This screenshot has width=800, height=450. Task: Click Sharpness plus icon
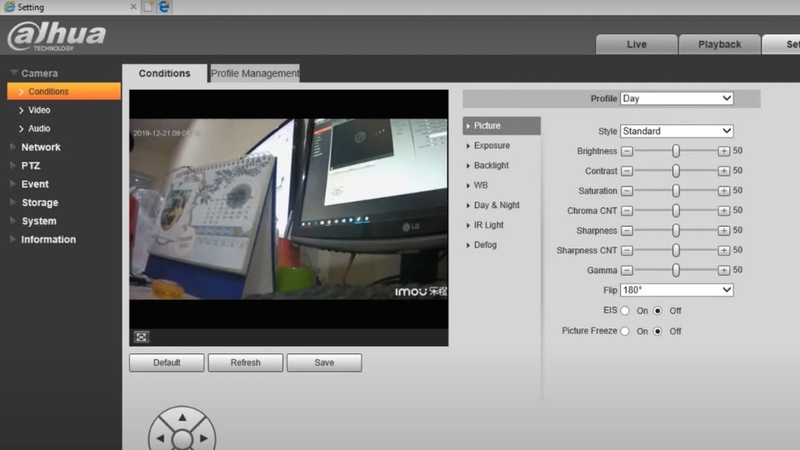pyautogui.click(x=723, y=231)
